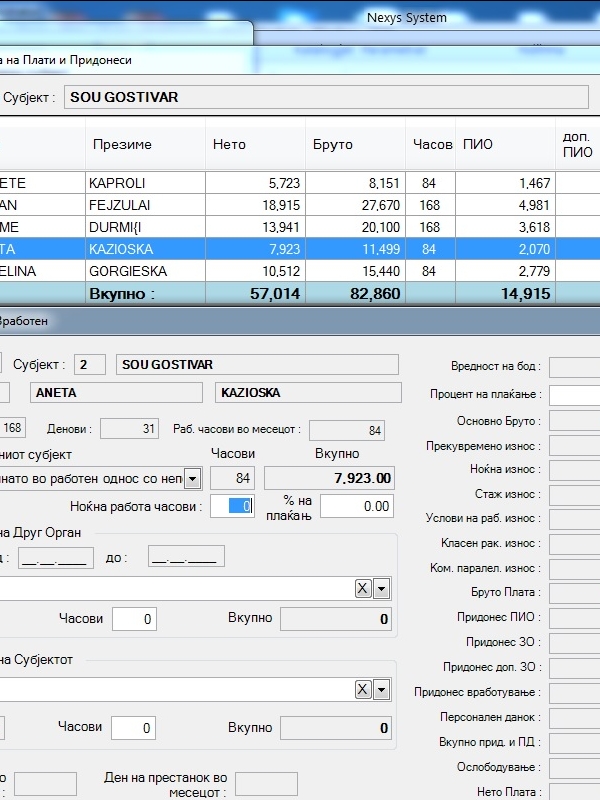Expand the Субјектот combo box arrow
The height and width of the screenshot is (800, 600).
[381, 689]
